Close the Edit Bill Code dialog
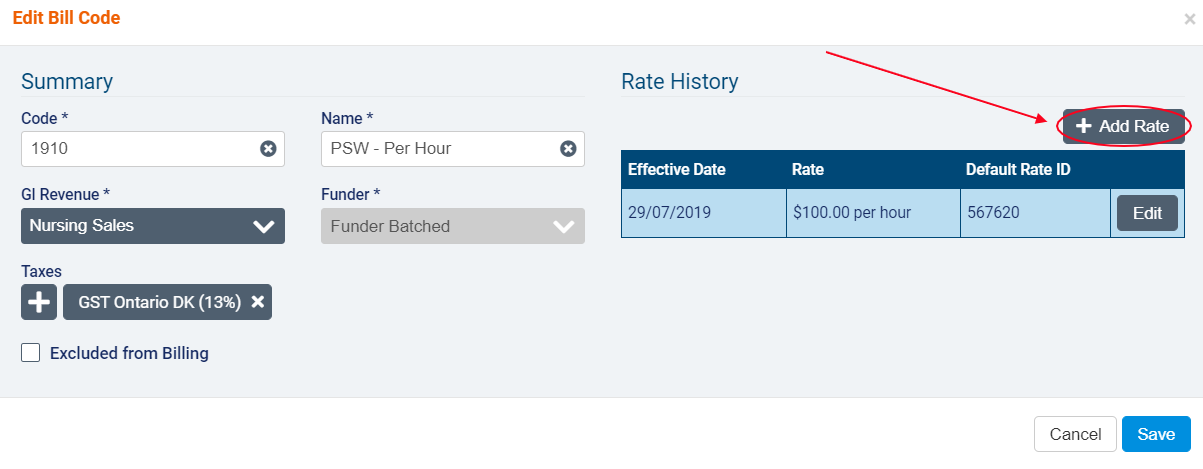This screenshot has height=469, width=1203. (1189, 19)
